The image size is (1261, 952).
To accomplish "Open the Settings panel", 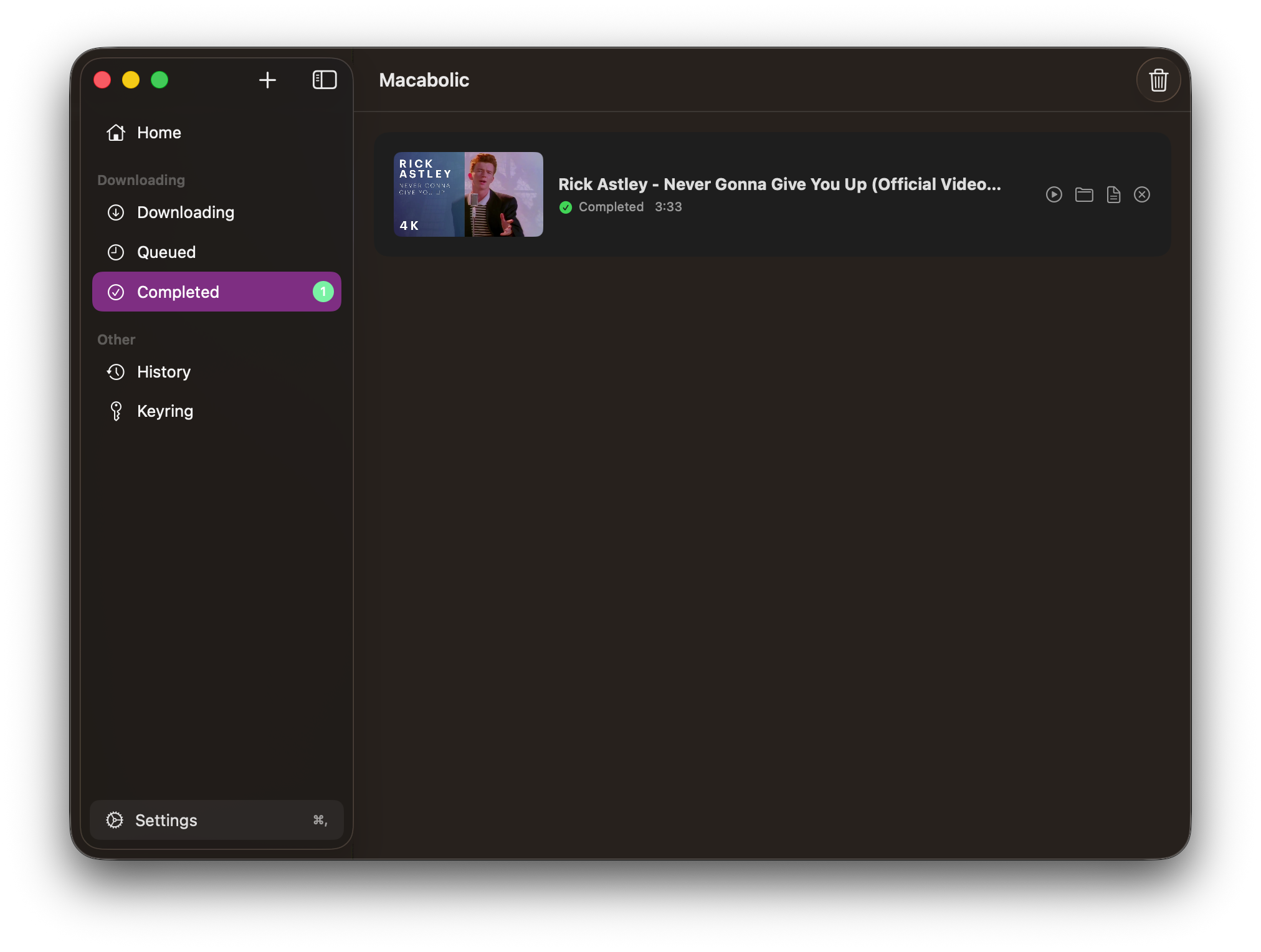I will [166, 821].
